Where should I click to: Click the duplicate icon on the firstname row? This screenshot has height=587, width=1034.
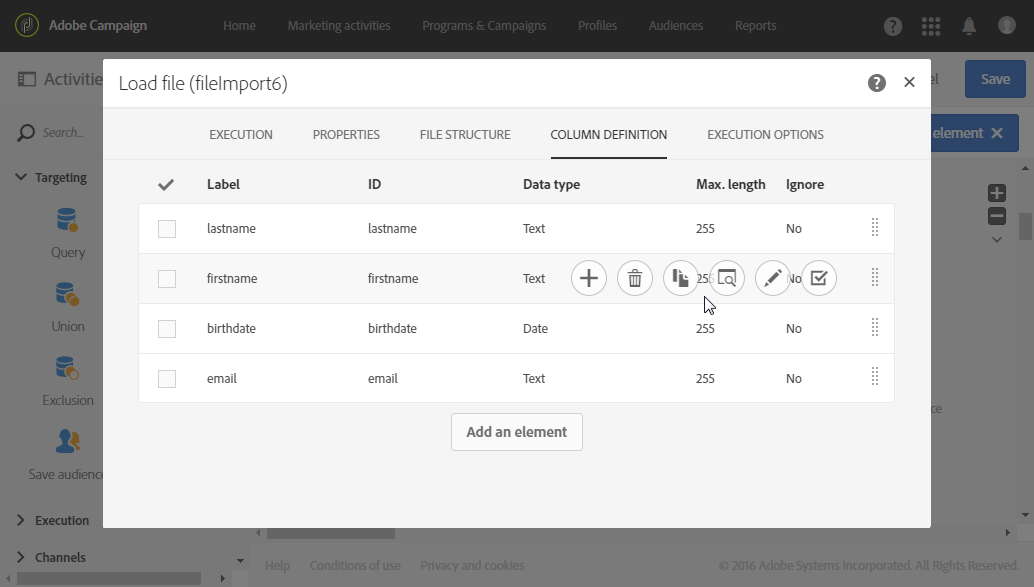tap(681, 279)
